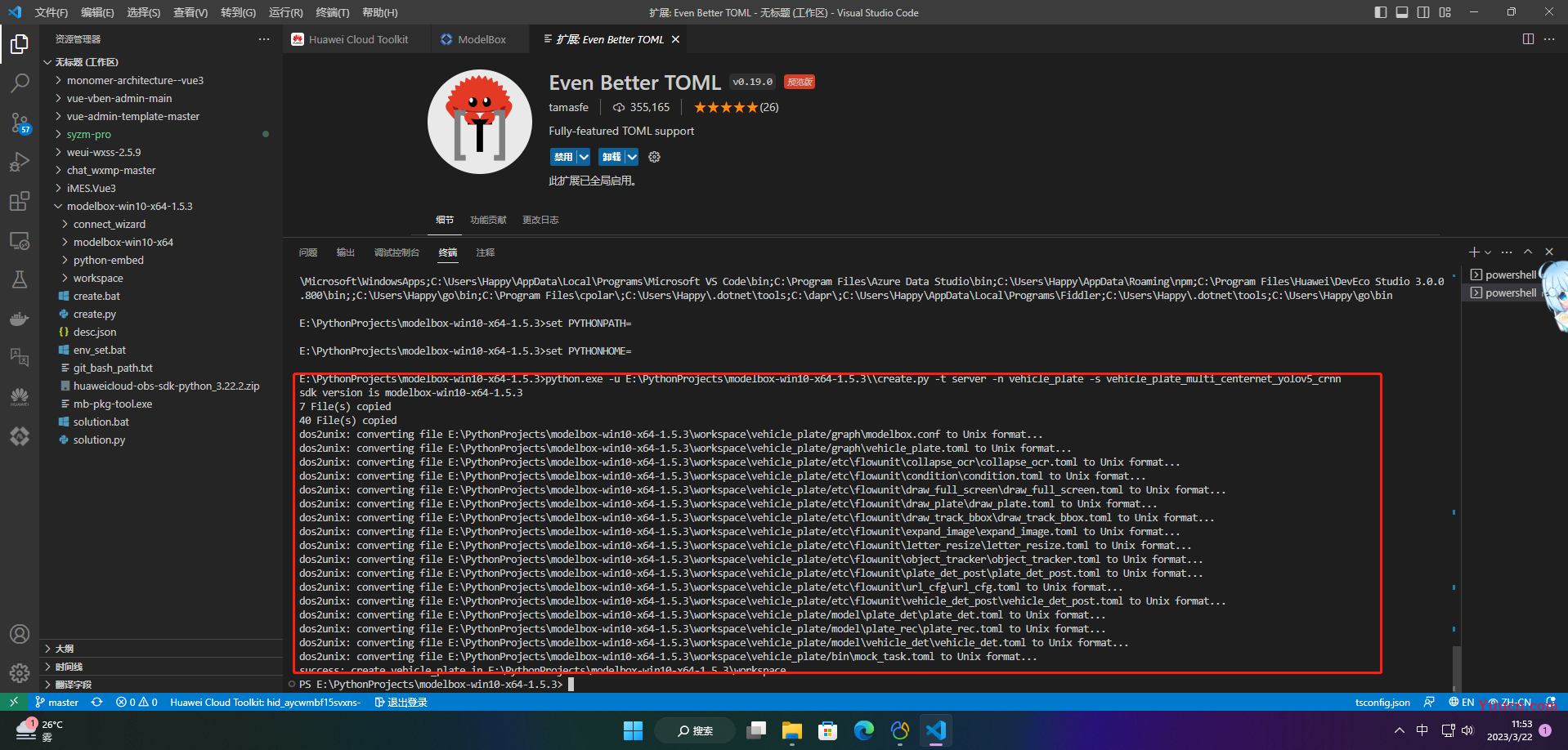Open the dropdown beside the 禁用 button
Screen dimensions: 1568x750
[584, 157]
